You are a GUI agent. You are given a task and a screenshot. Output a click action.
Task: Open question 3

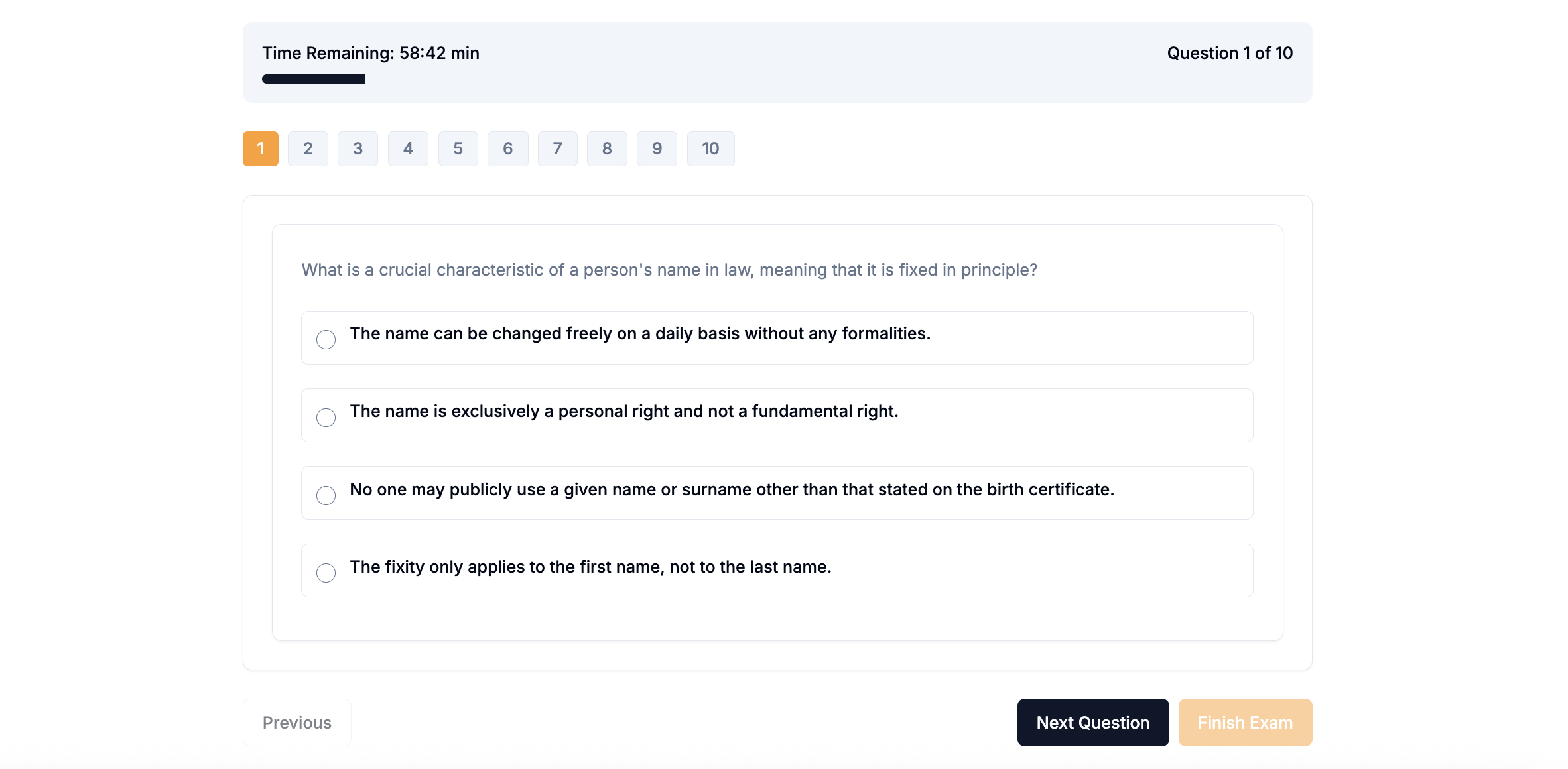pyautogui.click(x=358, y=148)
